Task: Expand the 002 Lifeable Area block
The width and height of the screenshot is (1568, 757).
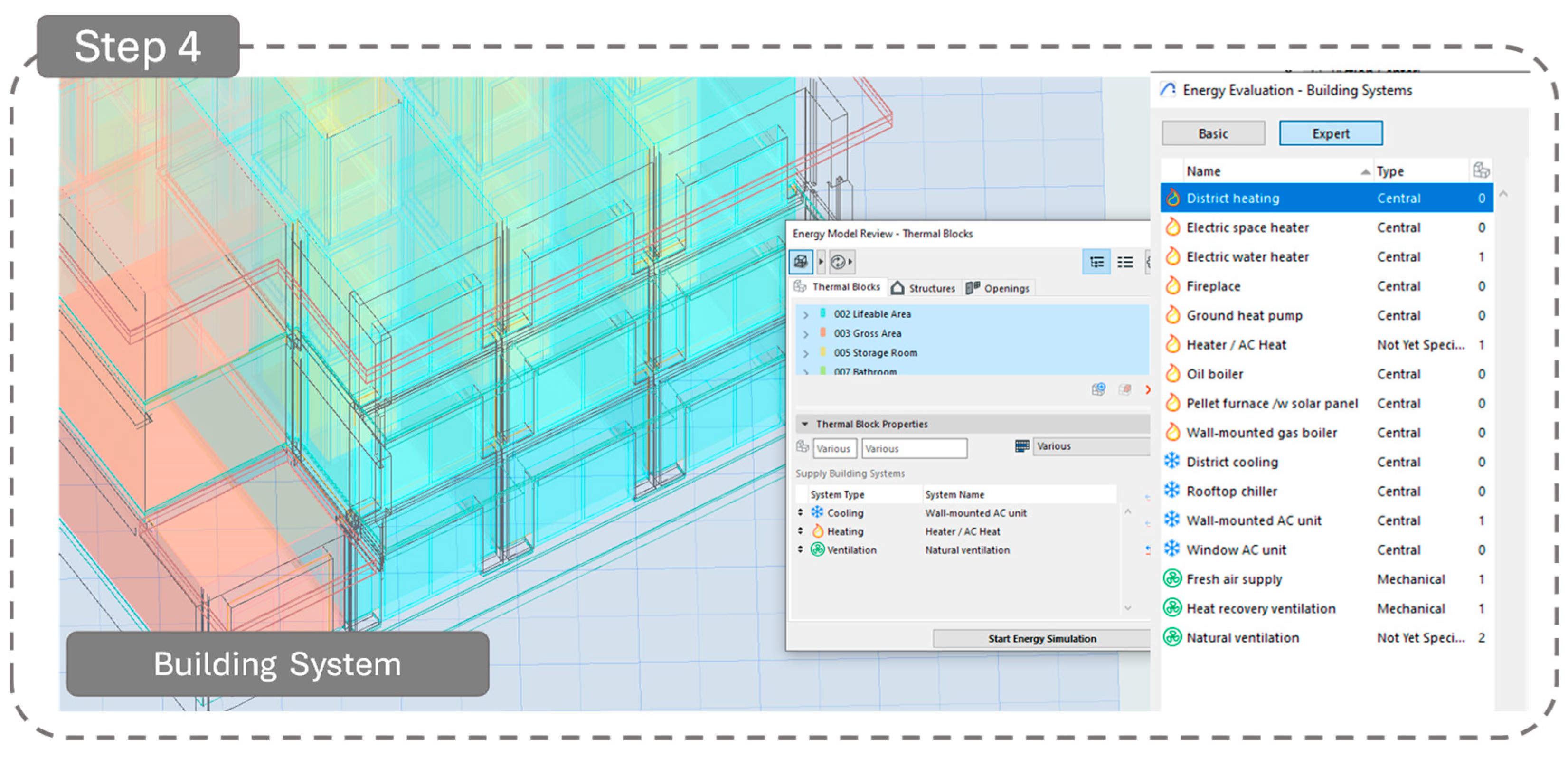Action: click(806, 314)
